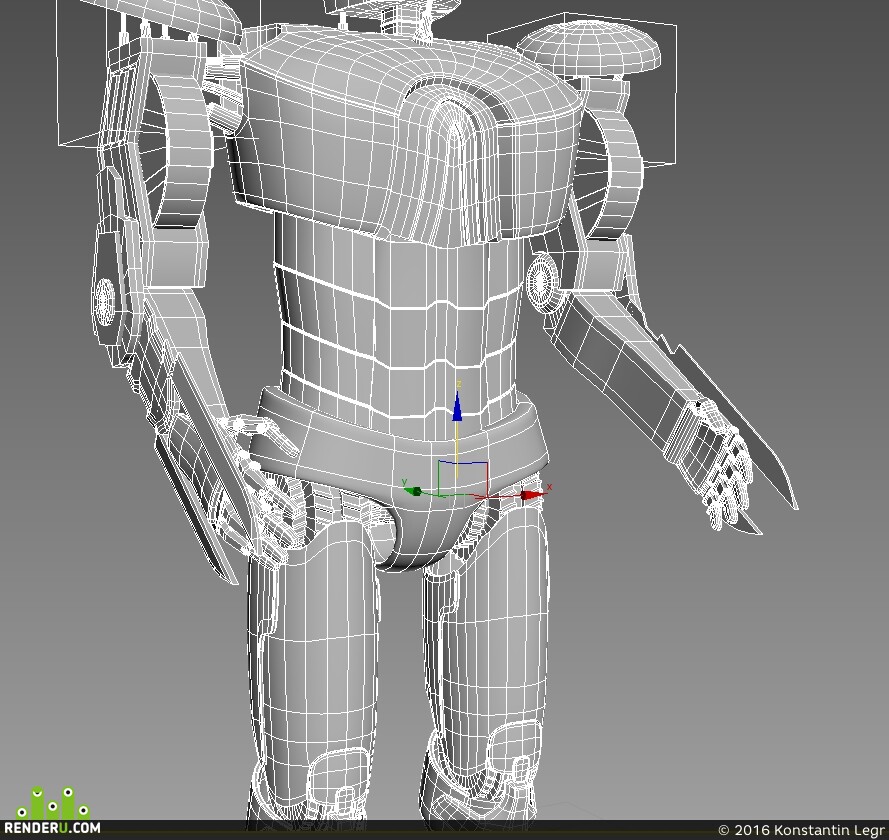This screenshot has height=840, width=889.
Task: Click the 2016 Konstantin copyright text
Action: [802, 830]
